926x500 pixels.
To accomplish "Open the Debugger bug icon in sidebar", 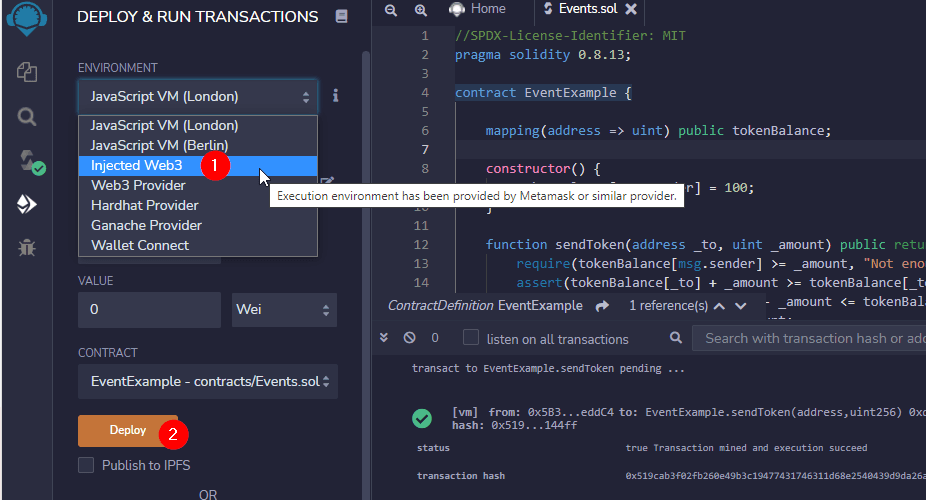I will pos(27,248).
